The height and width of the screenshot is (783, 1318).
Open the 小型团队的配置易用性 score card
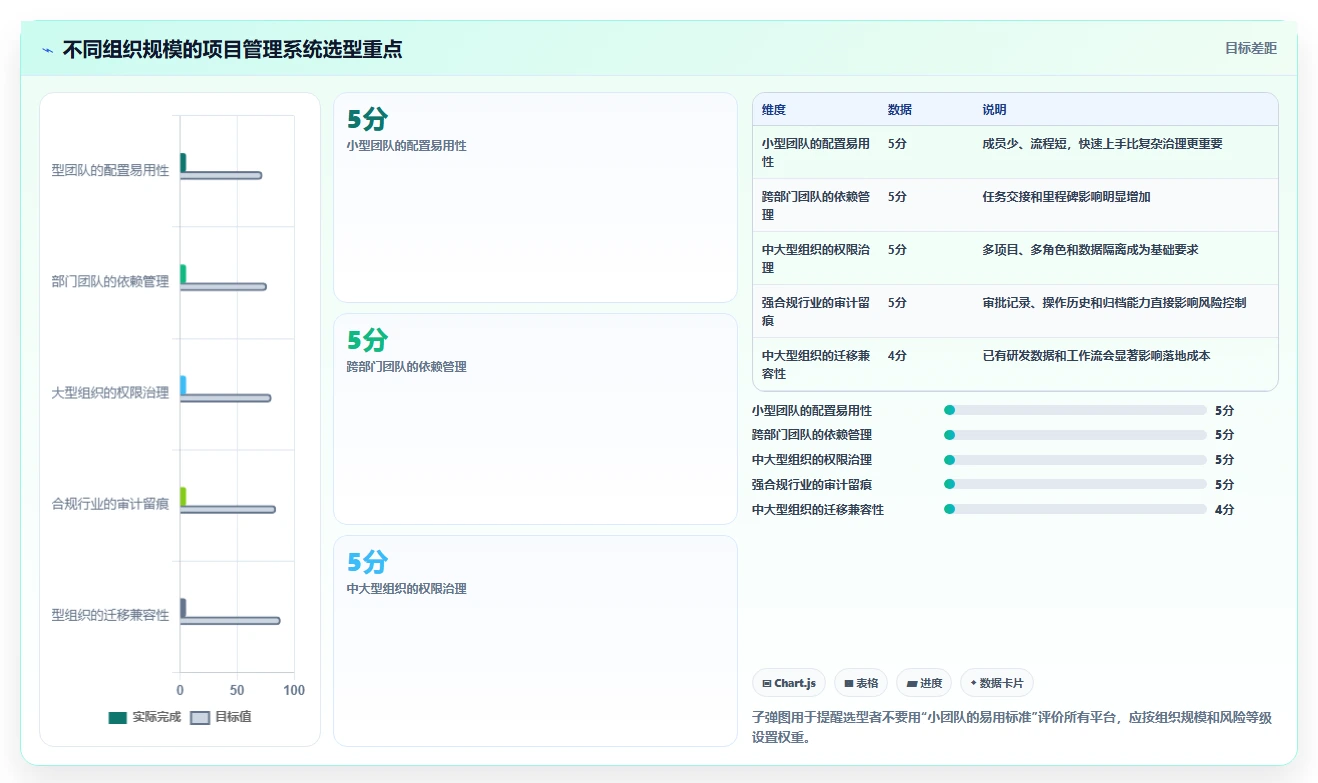pyautogui.click(x=535, y=198)
